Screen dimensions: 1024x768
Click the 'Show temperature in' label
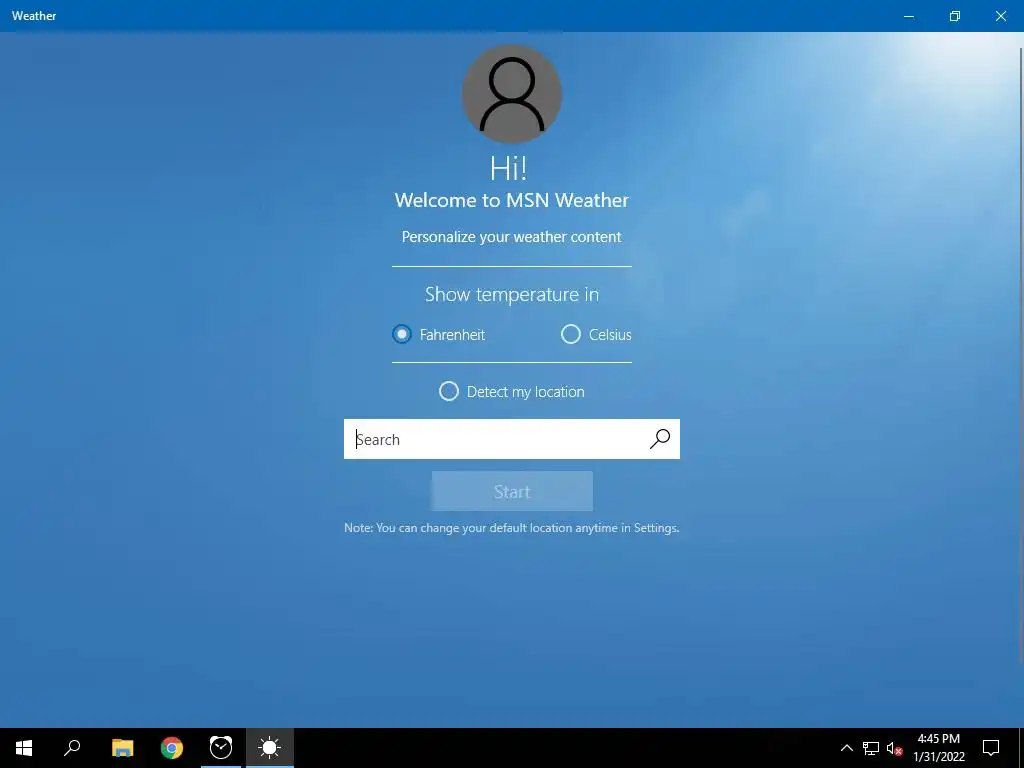511,295
